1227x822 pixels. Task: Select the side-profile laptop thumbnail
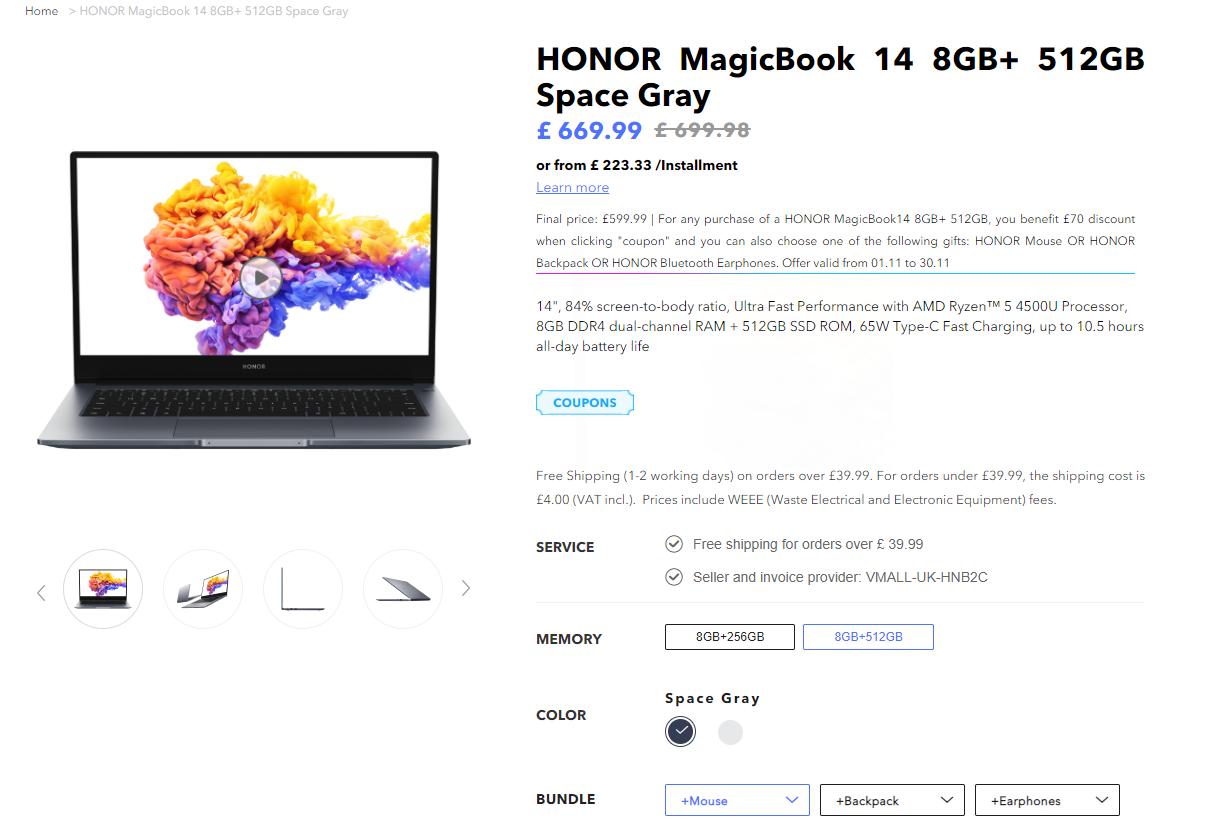303,589
